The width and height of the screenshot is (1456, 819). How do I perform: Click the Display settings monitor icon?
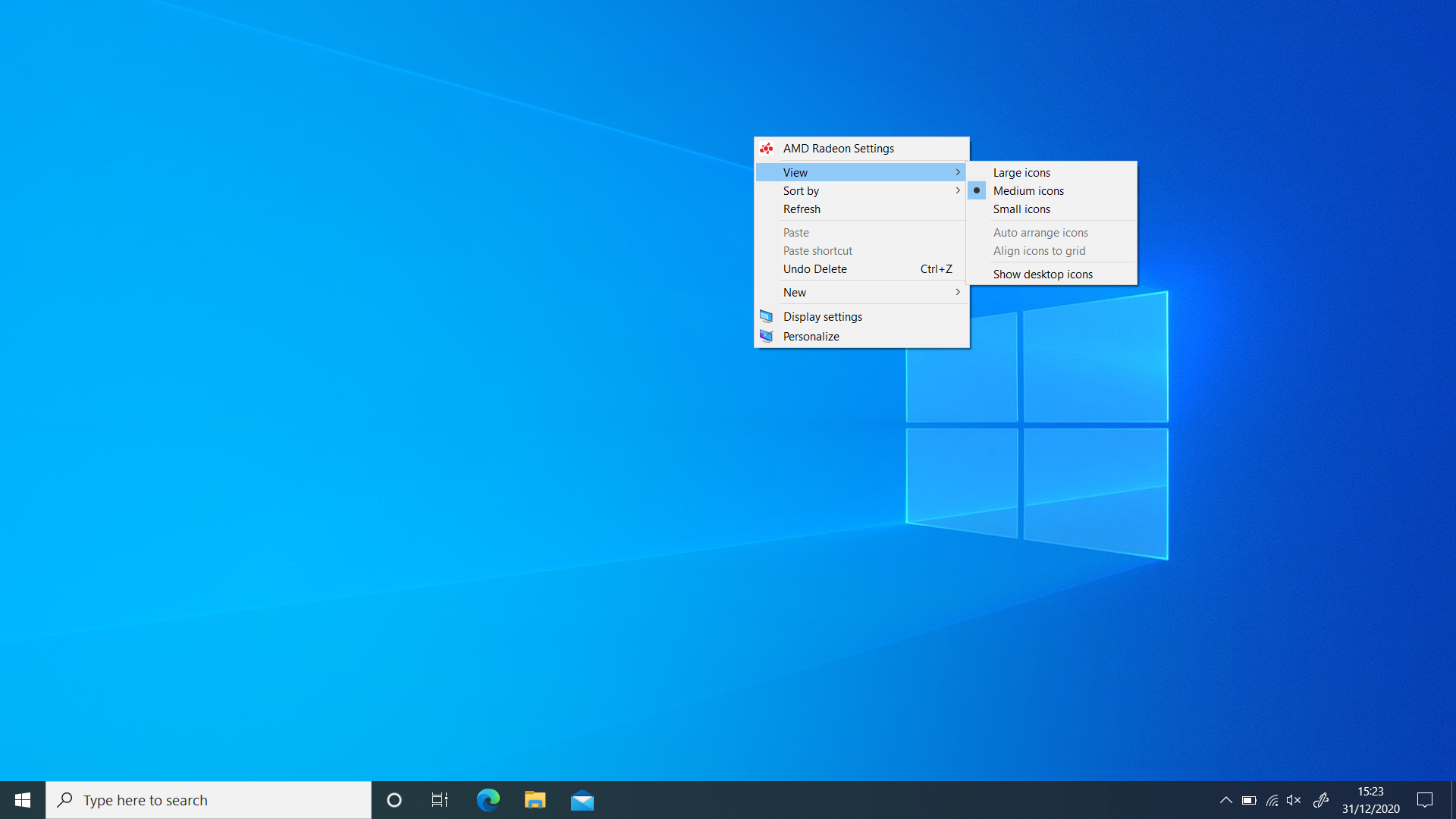pos(767,316)
